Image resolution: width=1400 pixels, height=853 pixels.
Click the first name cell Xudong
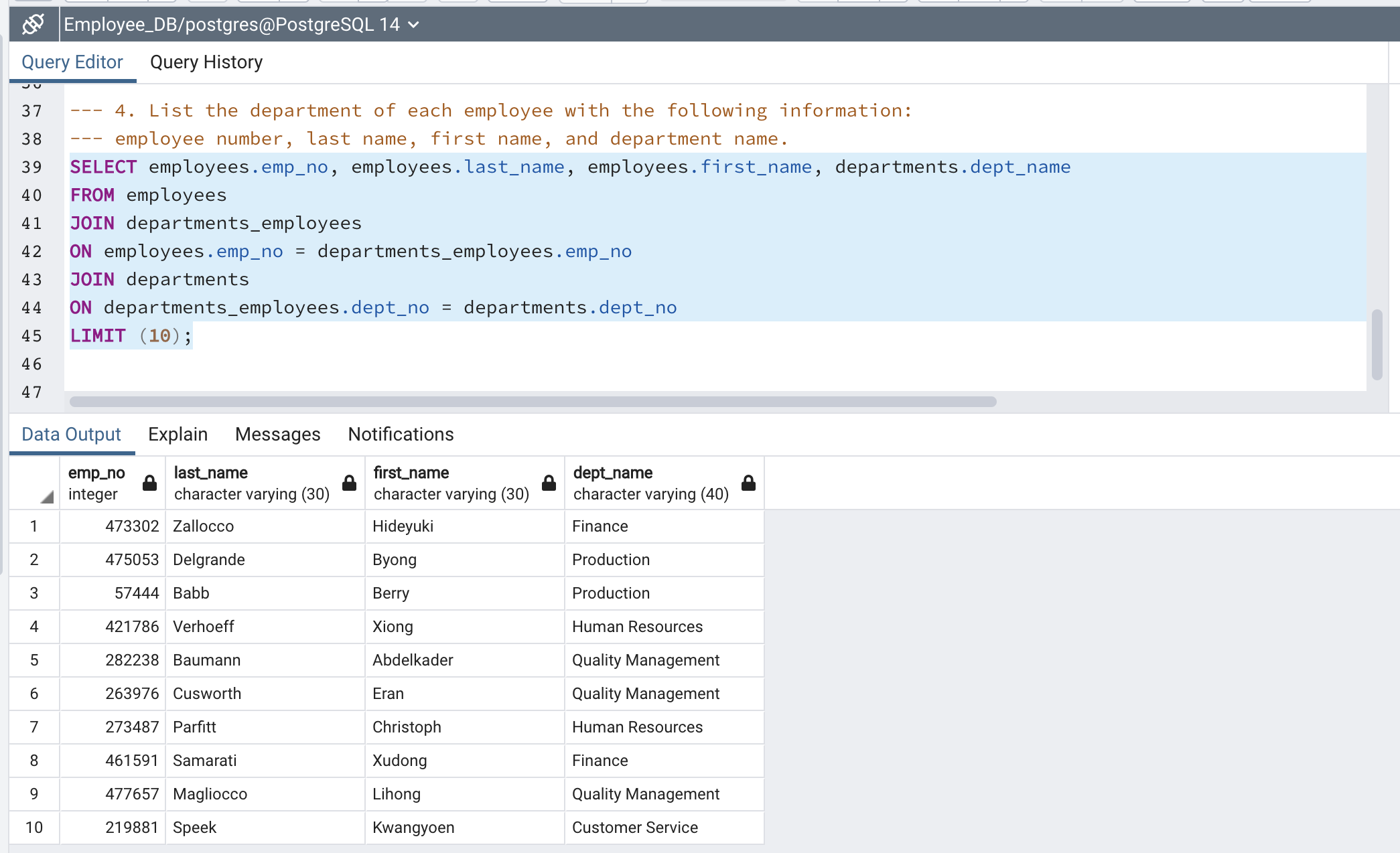(465, 761)
